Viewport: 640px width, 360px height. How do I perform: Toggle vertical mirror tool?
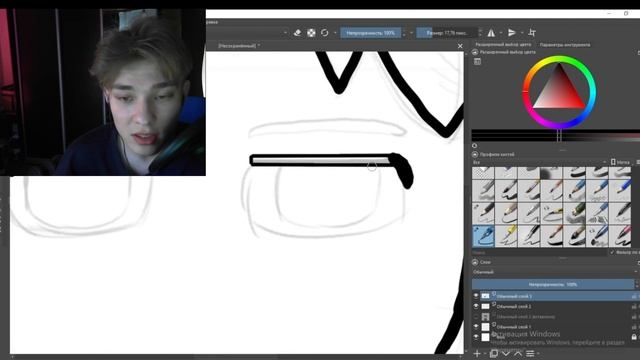pos(512,33)
